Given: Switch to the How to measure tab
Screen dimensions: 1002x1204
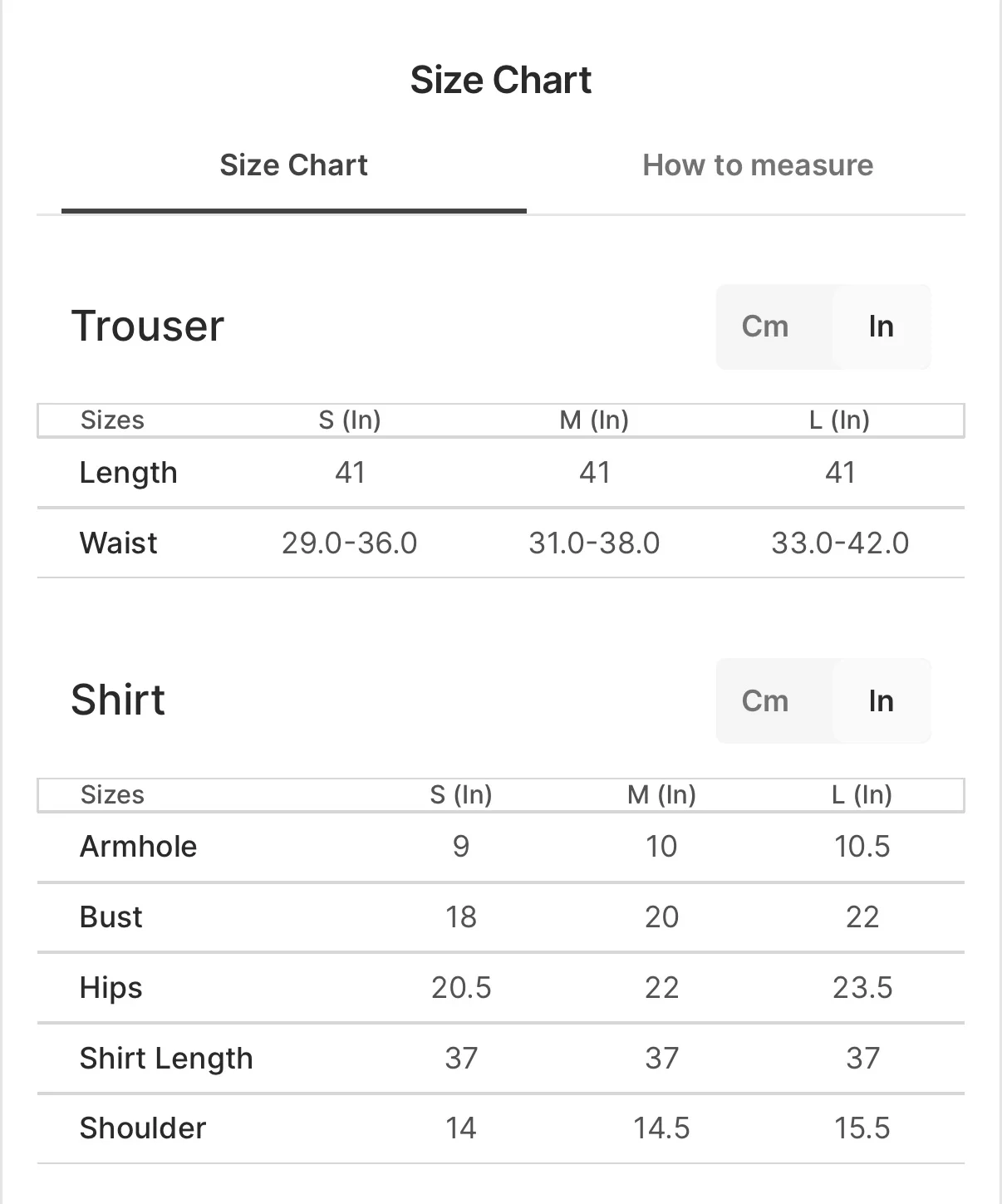Looking at the screenshot, I should point(757,165).
